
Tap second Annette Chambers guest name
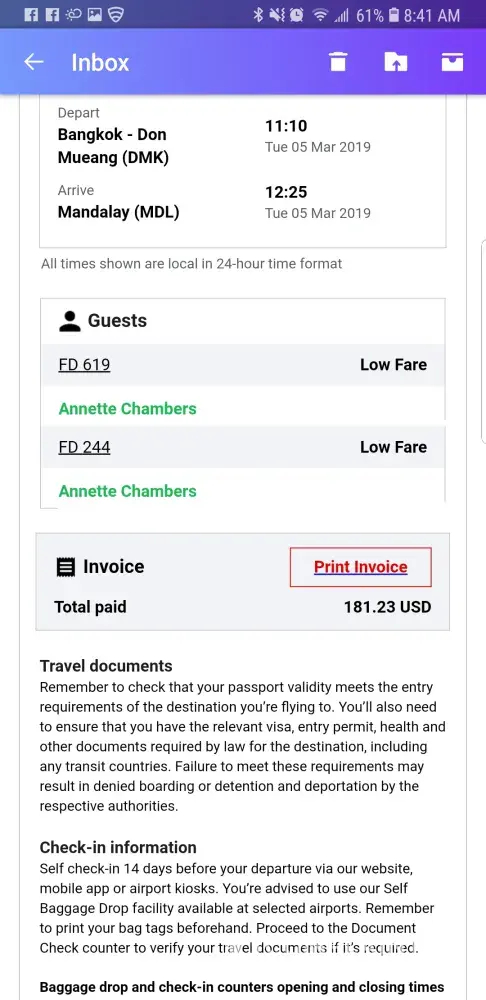(128, 491)
